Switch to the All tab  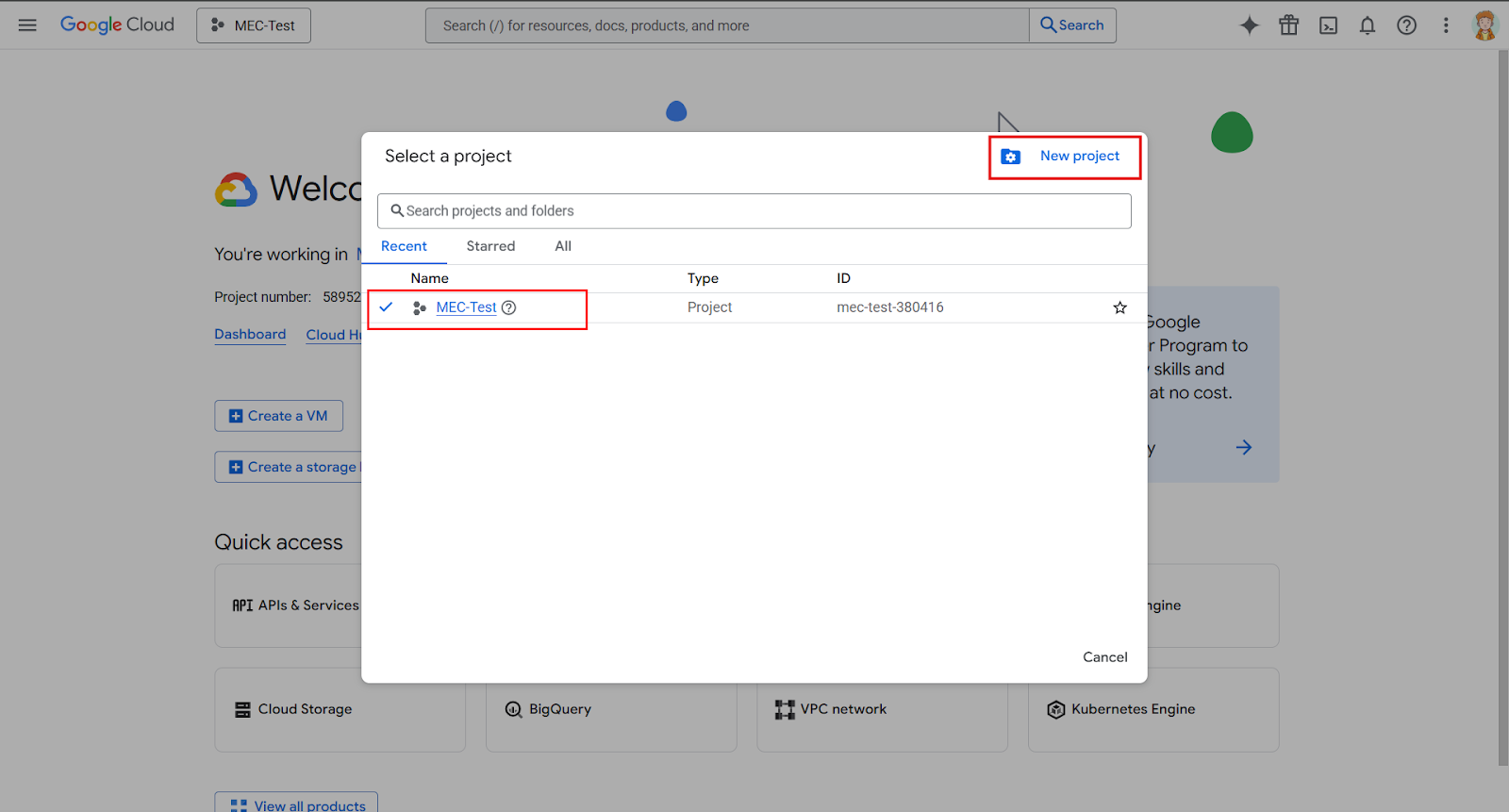(563, 246)
